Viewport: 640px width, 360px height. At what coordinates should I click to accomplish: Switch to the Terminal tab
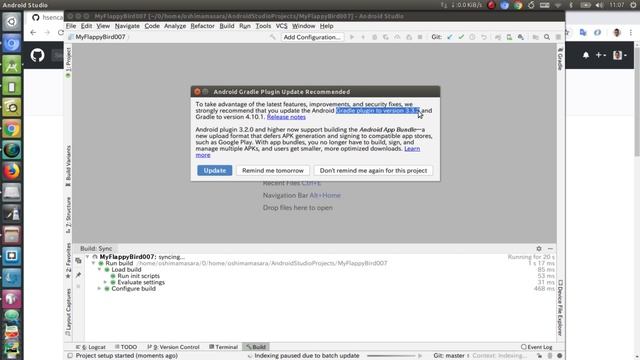pyautogui.click(x=223, y=347)
